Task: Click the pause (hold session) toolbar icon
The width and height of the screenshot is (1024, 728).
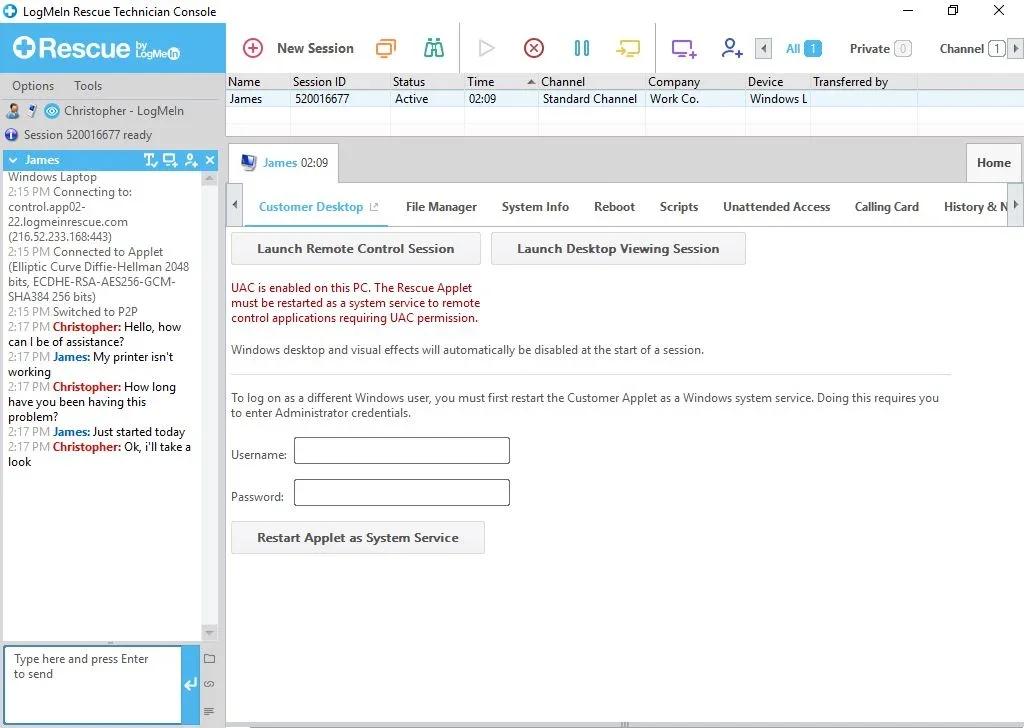Action: click(582, 48)
